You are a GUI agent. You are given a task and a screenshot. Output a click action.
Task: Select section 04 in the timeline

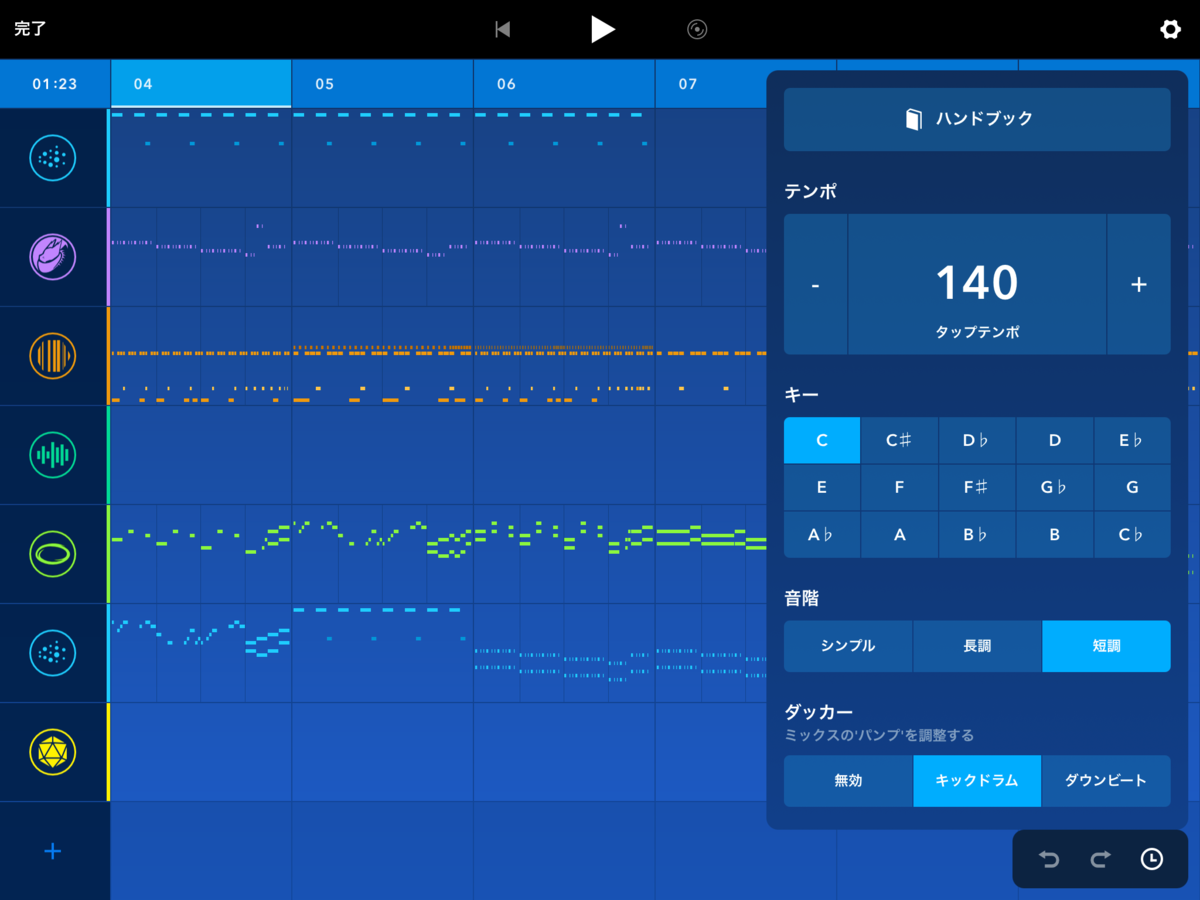pyautogui.click(x=201, y=84)
